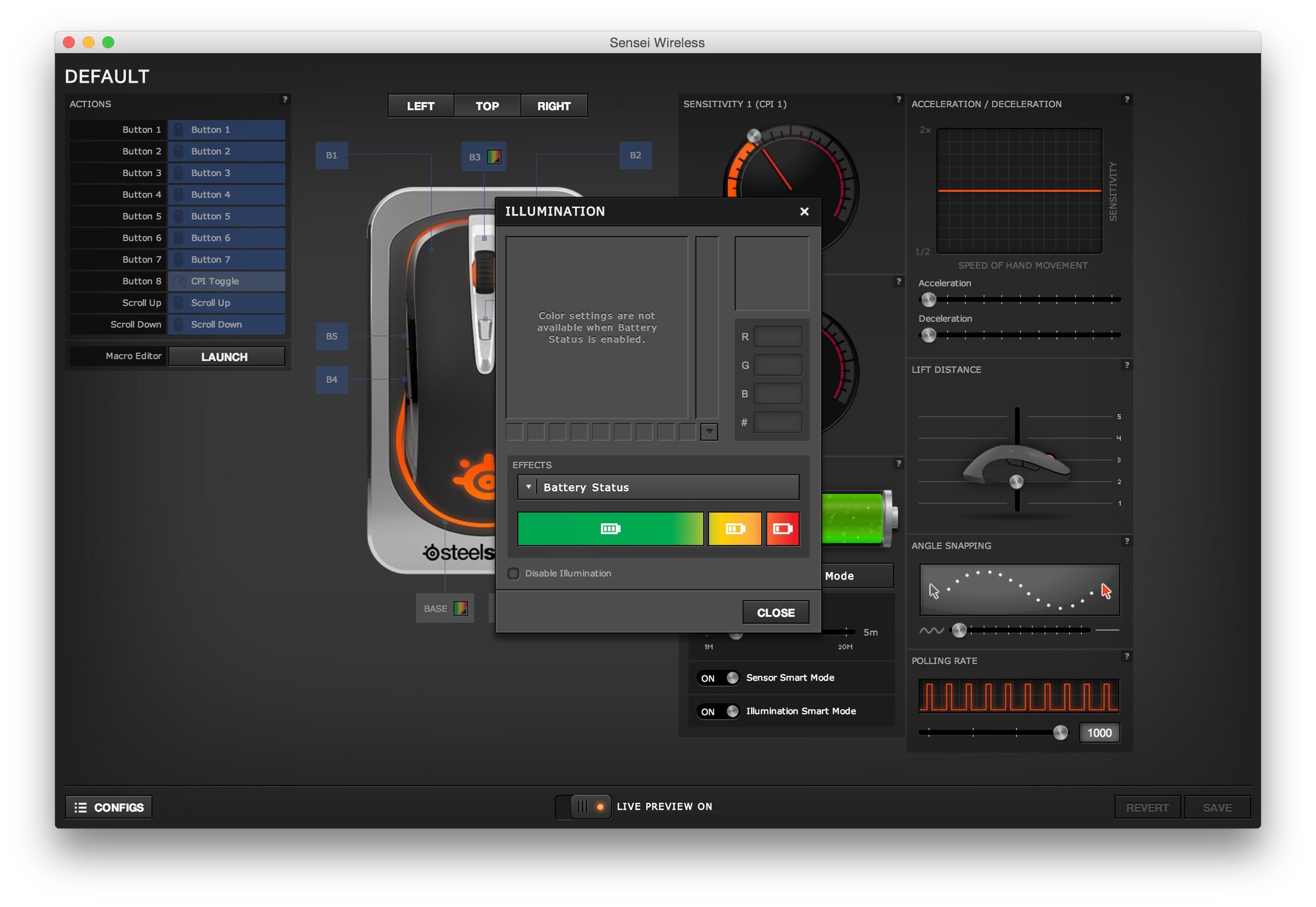Viewport: 1316px width, 907px height.
Task: Click the Lift Distance vertical slider knob
Action: [1016, 482]
